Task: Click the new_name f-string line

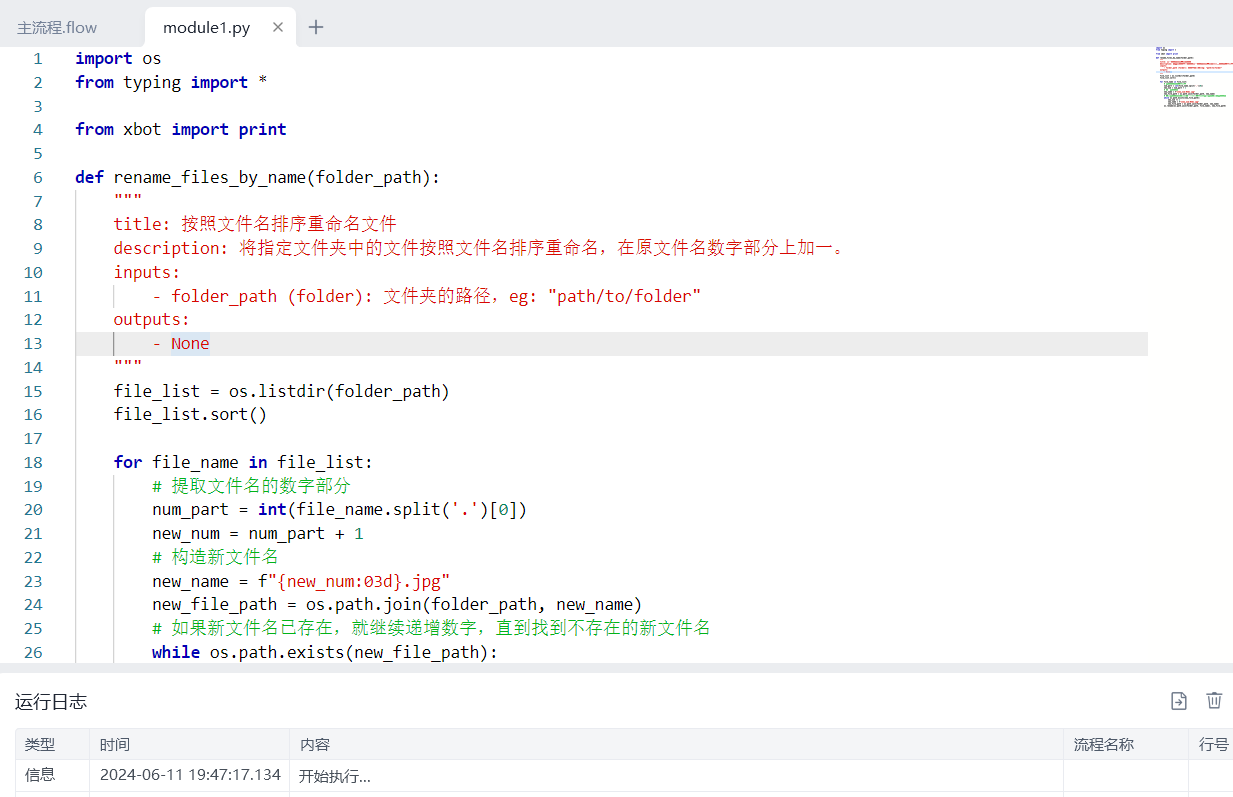Action: pos(301,581)
